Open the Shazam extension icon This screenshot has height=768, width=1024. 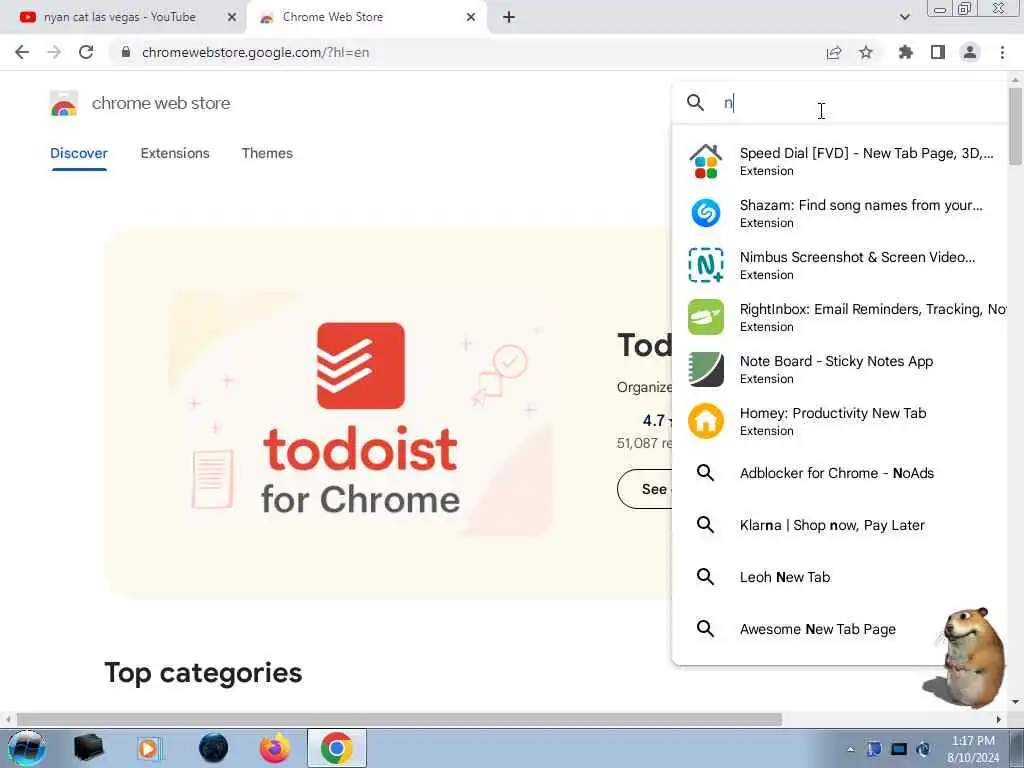706,213
